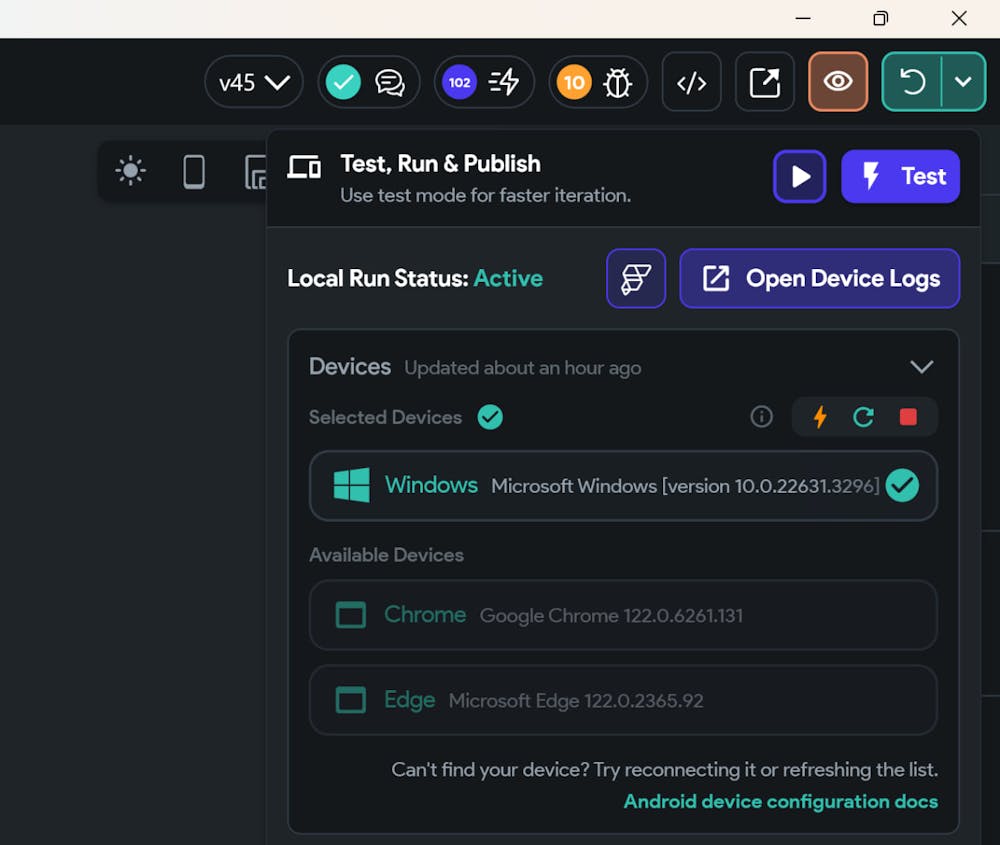Open the v45 version dropdown
Screen dimensions: 1000x845
point(253,82)
